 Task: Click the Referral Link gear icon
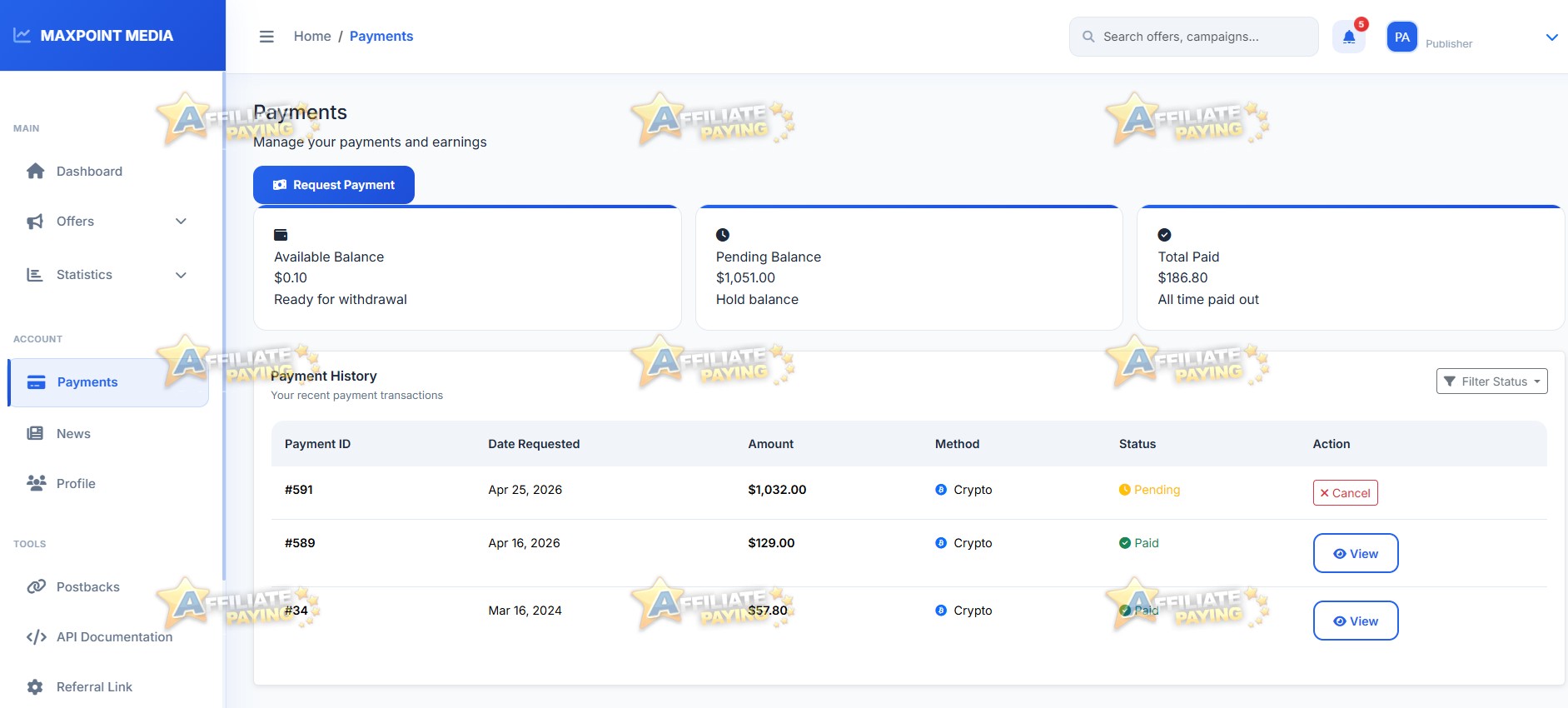tap(35, 687)
